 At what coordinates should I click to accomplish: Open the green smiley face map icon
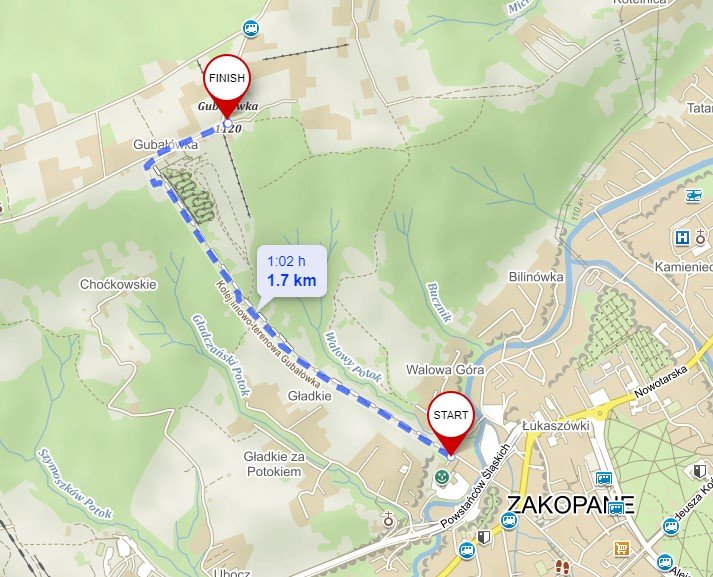point(442,477)
